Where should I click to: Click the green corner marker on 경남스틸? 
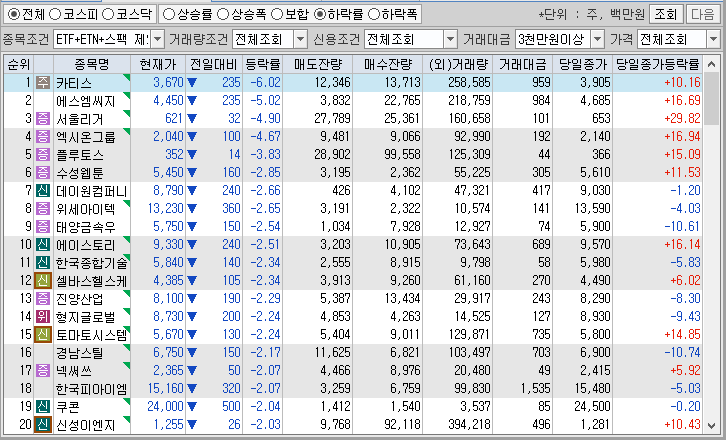pos(127,347)
